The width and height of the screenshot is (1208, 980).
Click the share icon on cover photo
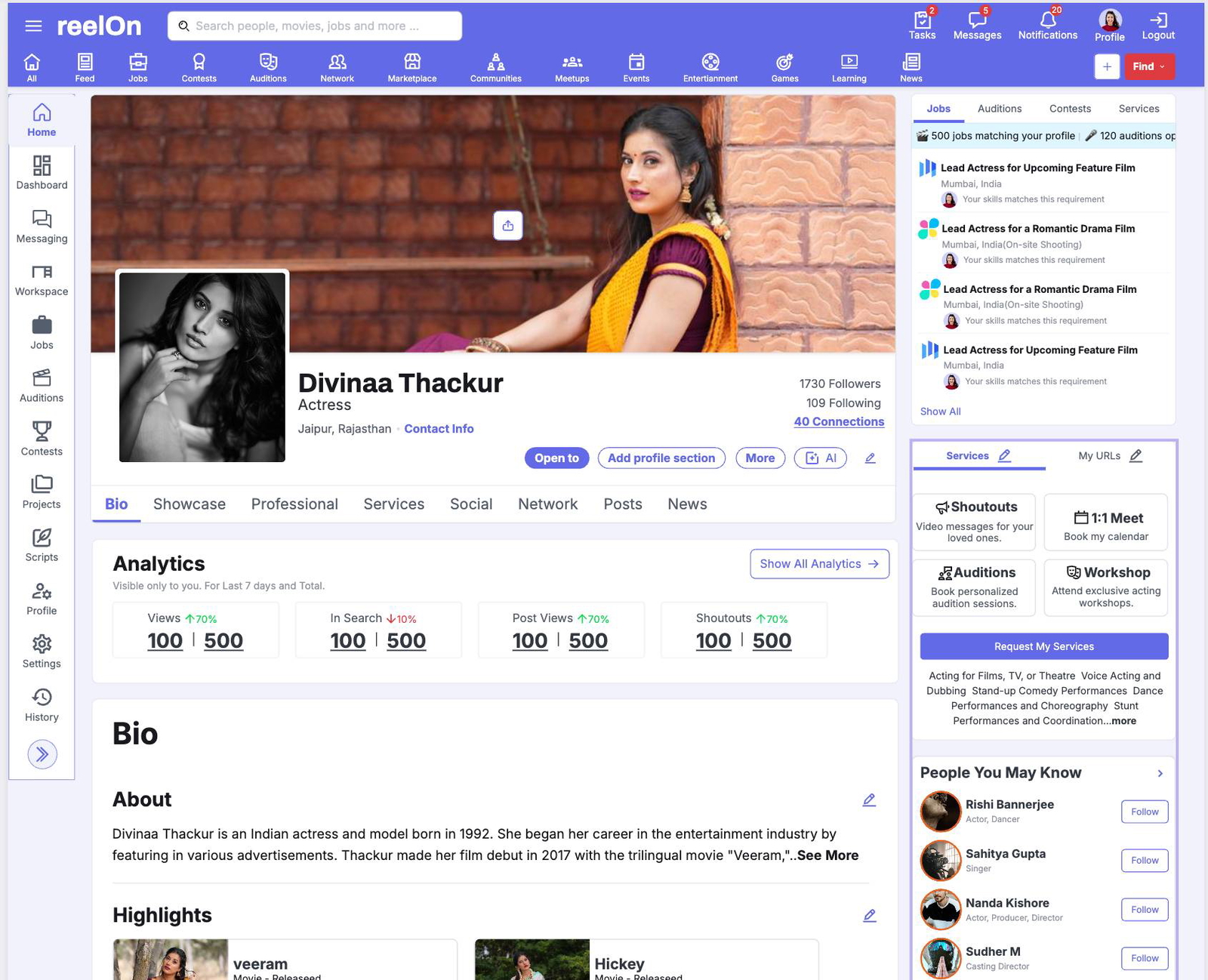(508, 225)
